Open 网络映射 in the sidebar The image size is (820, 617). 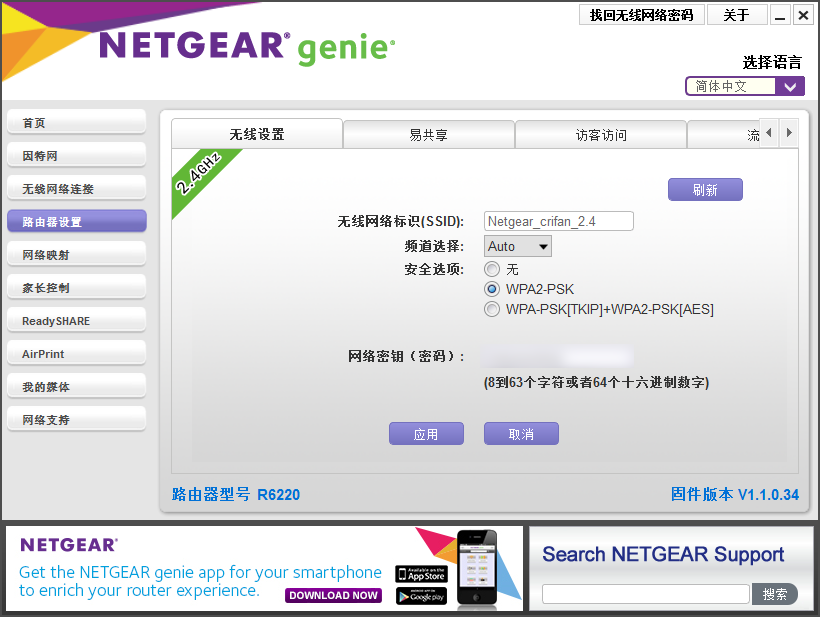76,254
